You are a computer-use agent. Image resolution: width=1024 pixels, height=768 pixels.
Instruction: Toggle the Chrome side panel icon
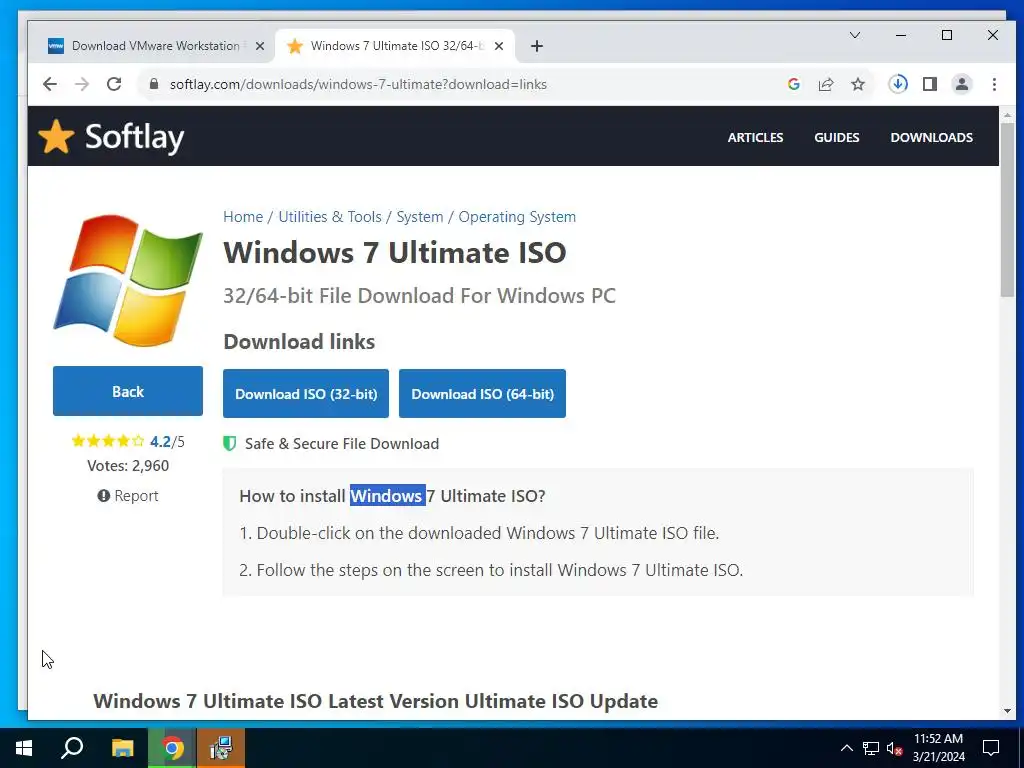pos(930,84)
